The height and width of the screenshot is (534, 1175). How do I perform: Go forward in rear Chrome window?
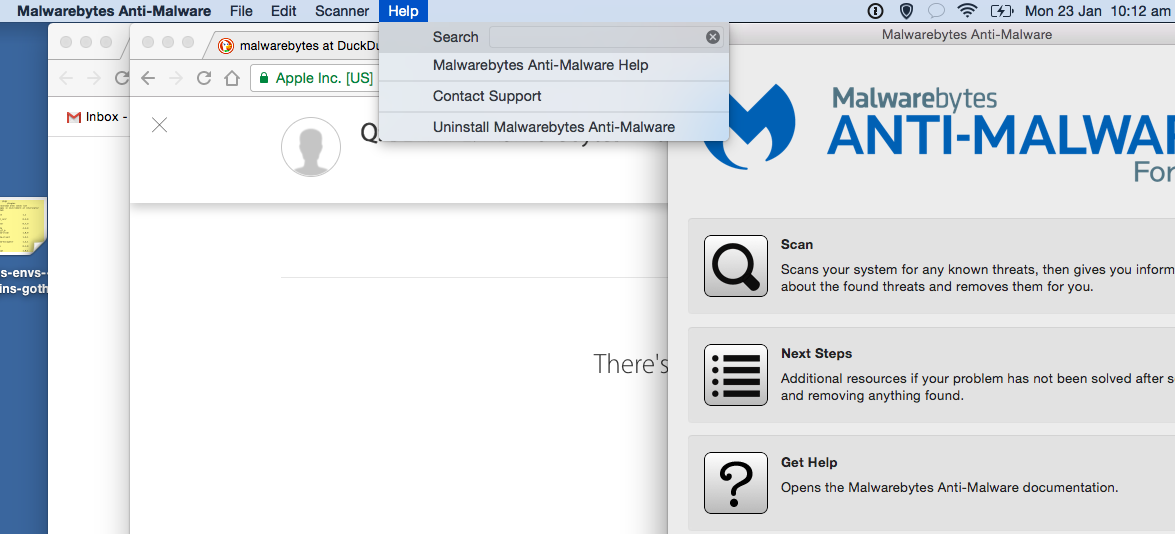click(94, 78)
